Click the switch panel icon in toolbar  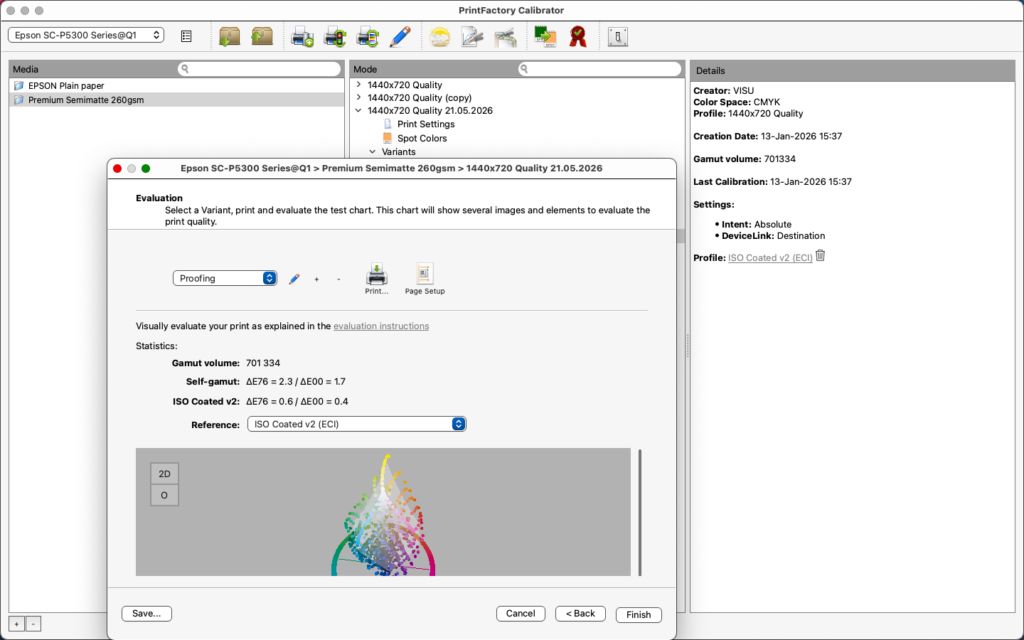point(618,37)
